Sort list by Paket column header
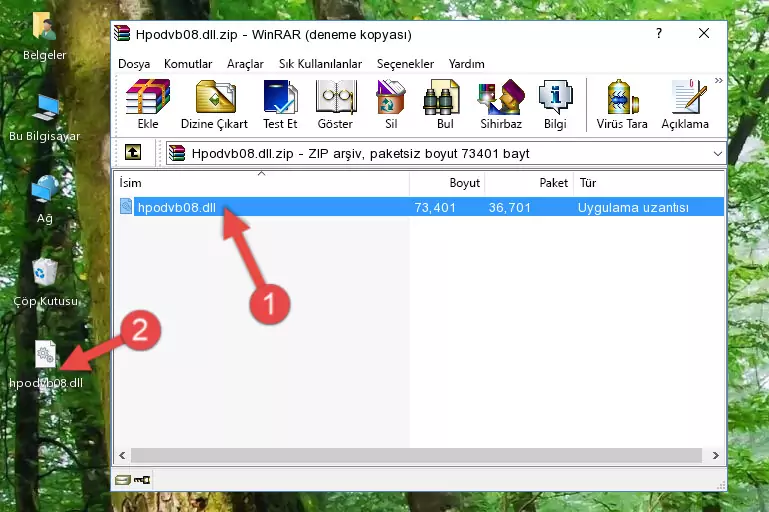769x512 pixels. click(x=529, y=183)
